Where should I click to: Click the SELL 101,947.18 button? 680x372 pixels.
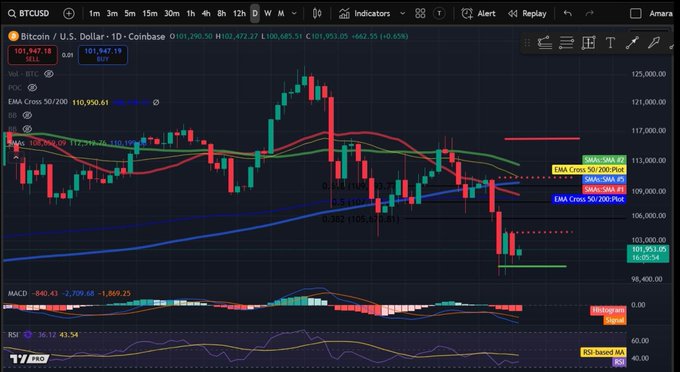[x=33, y=55]
